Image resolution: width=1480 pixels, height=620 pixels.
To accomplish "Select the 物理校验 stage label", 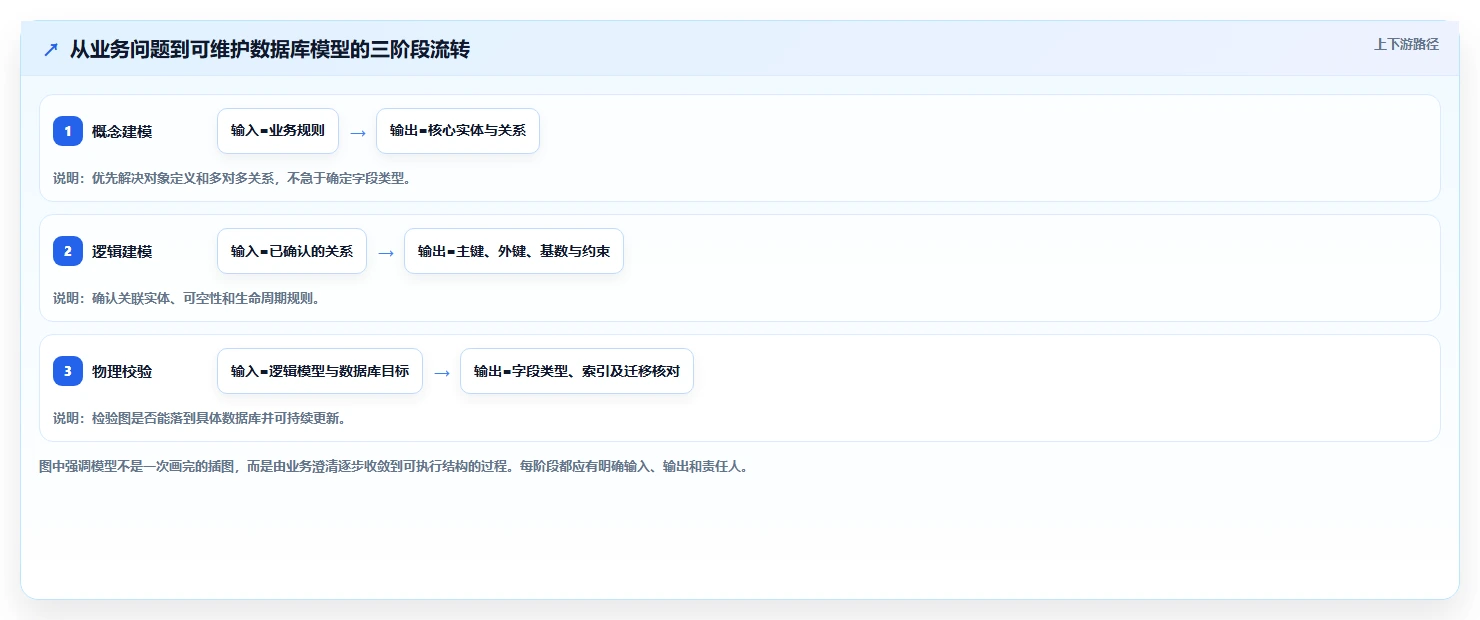I will coord(122,371).
